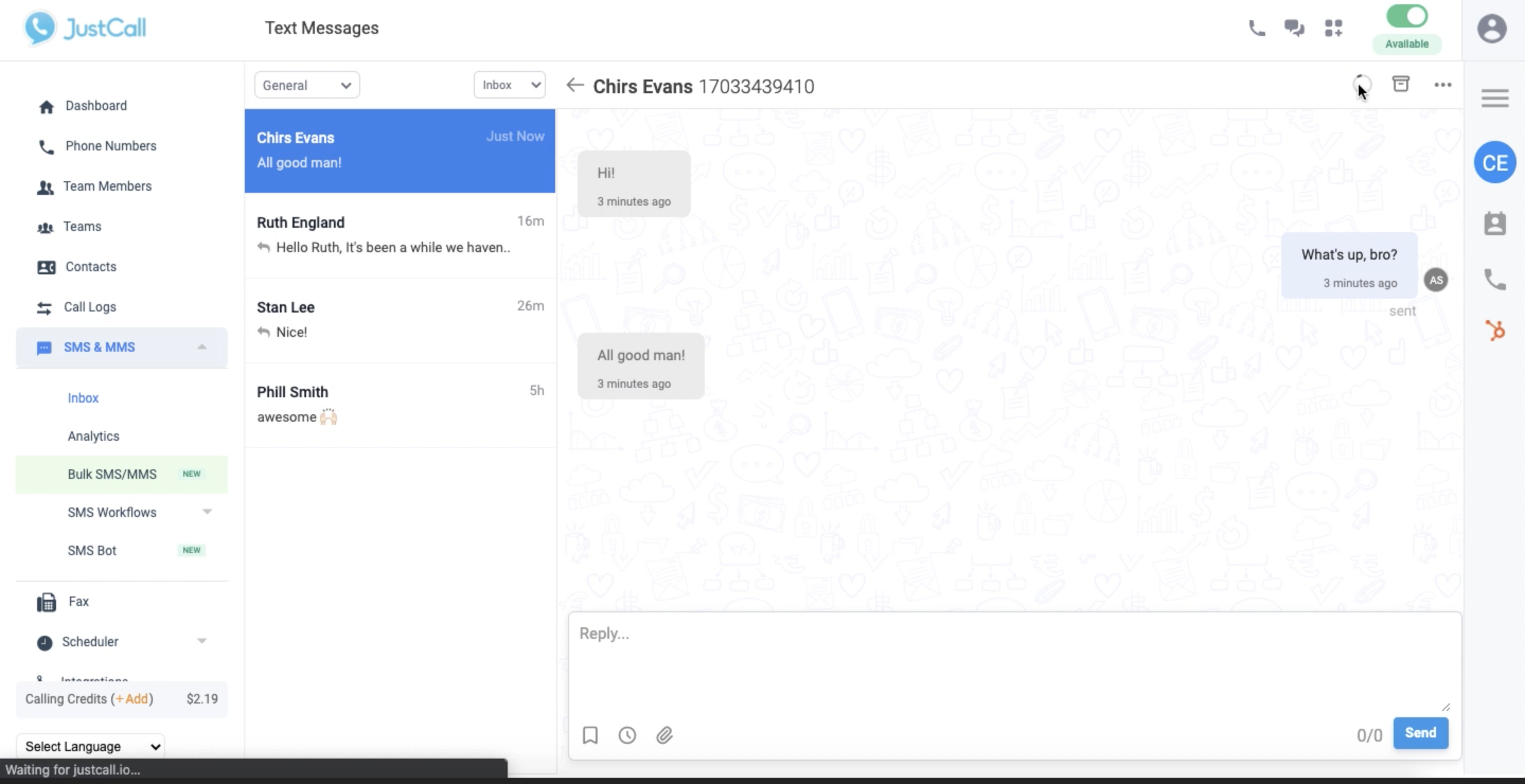Select the Chirs Evans conversation

[400, 150]
